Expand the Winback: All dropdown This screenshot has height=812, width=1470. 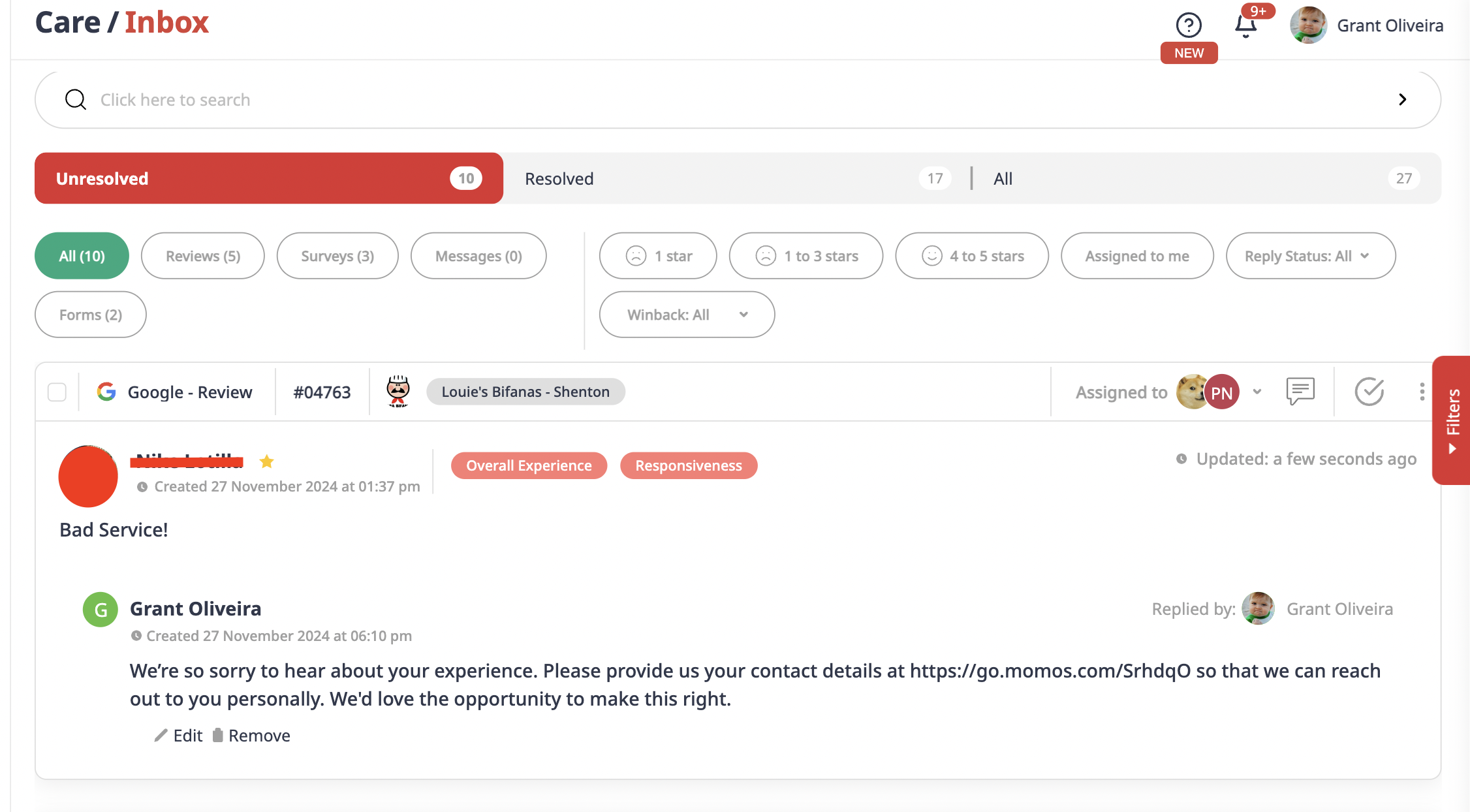pos(687,315)
